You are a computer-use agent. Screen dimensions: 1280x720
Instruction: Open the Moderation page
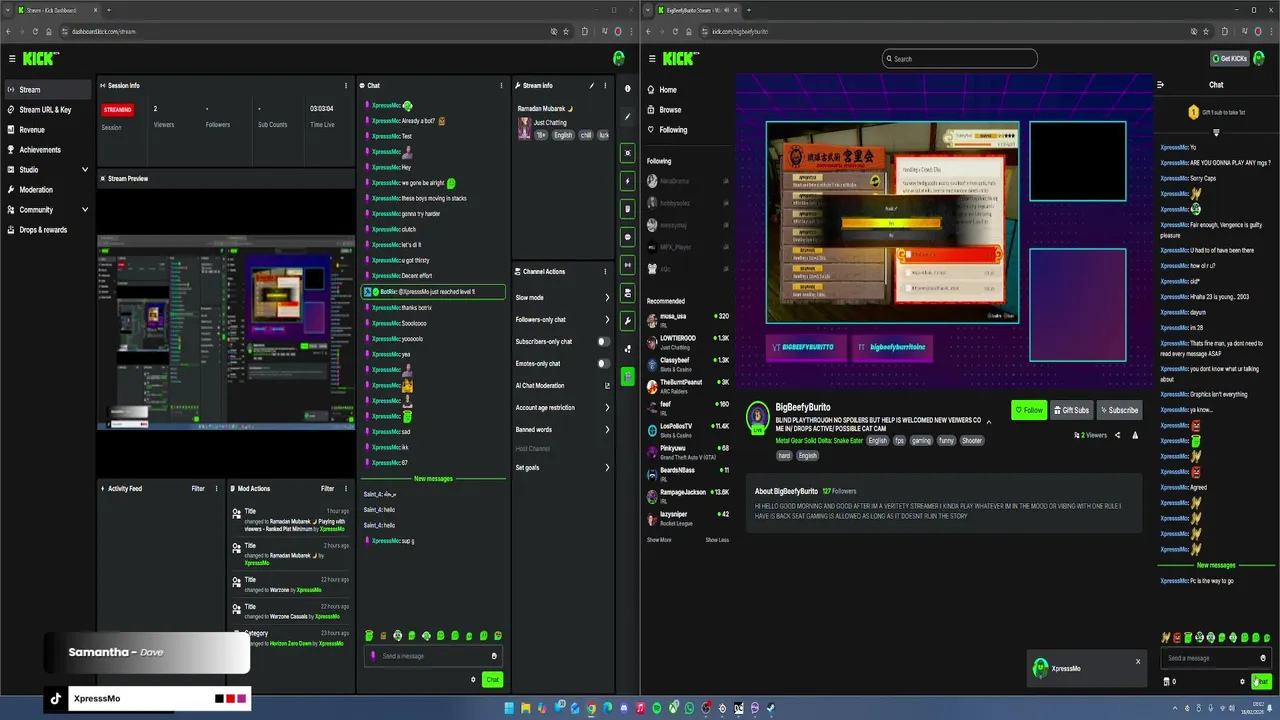pyautogui.click(x=36, y=190)
